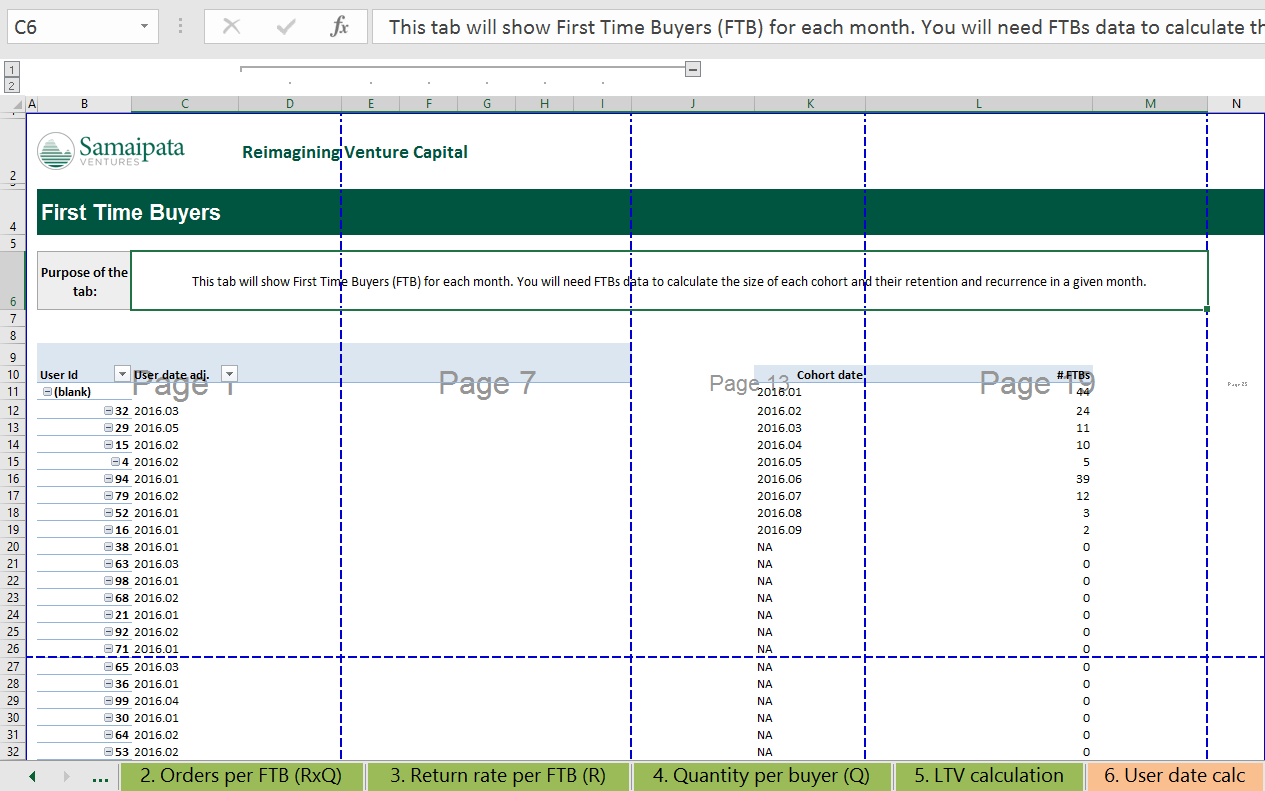Collapse pivot row for User Id 65
The image size is (1265, 791).
tap(109, 667)
